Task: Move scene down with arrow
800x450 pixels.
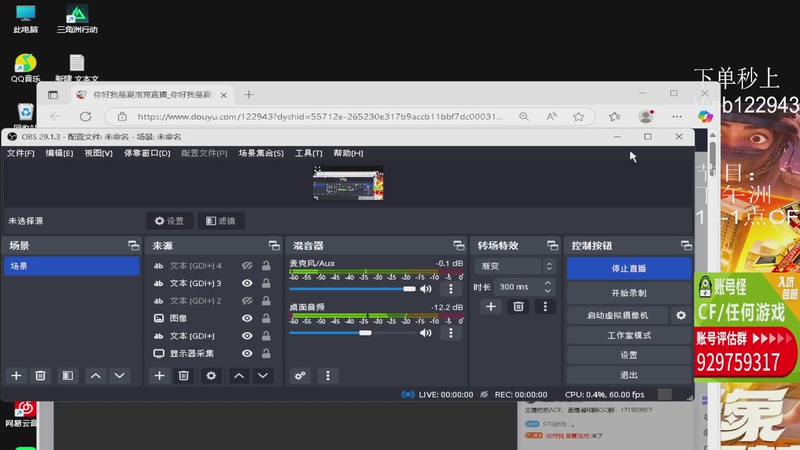Action: click(119, 376)
